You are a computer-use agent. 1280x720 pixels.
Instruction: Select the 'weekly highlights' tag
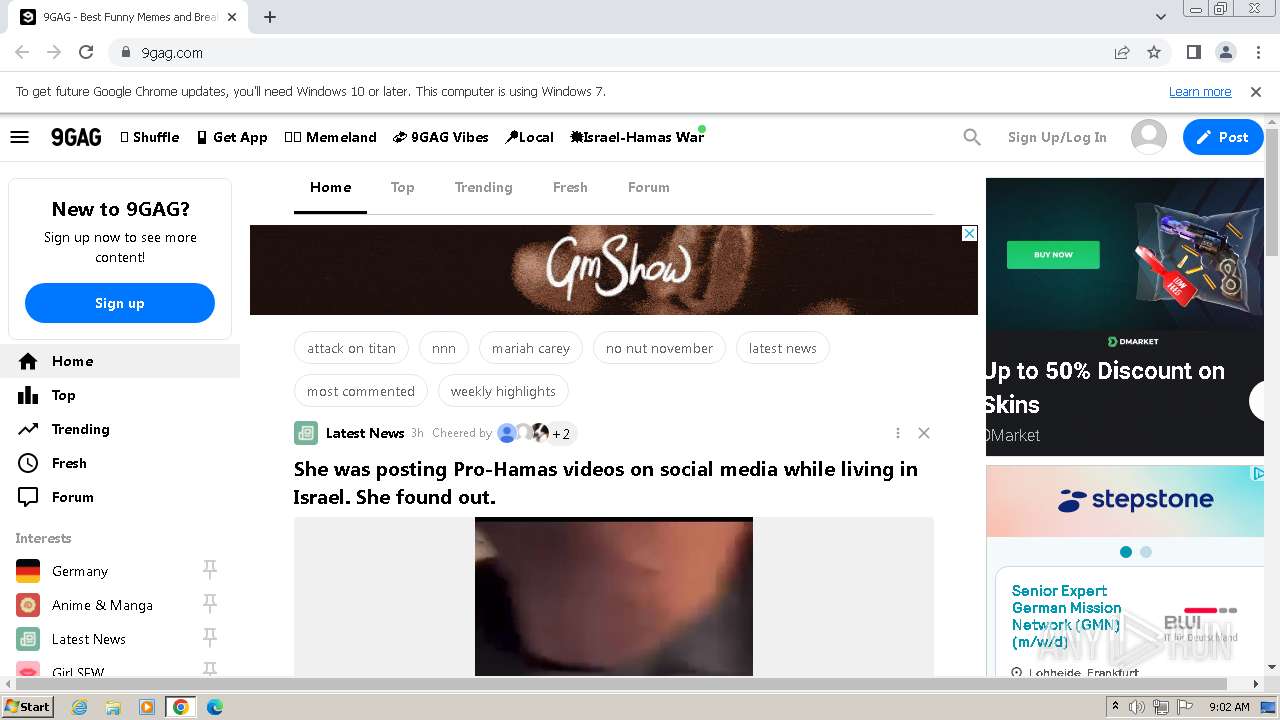tap(503, 391)
